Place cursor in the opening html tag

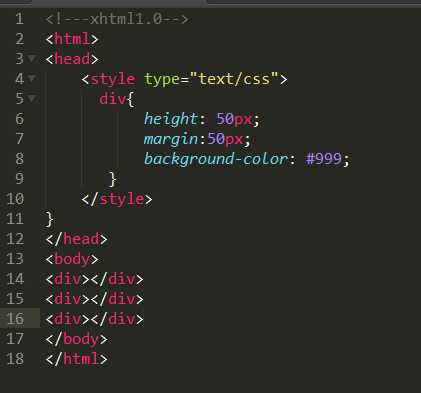(72, 39)
